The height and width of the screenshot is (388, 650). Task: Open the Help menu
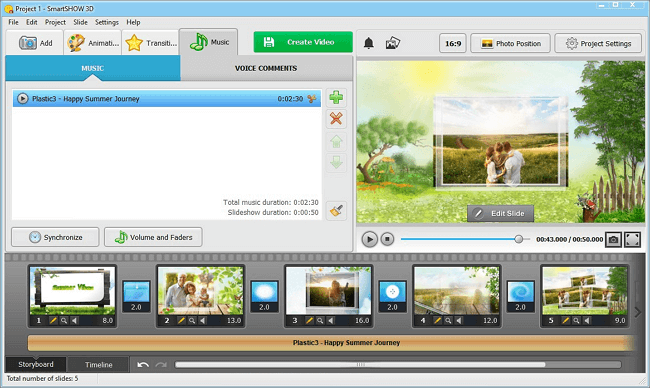[x=133, y=22]
